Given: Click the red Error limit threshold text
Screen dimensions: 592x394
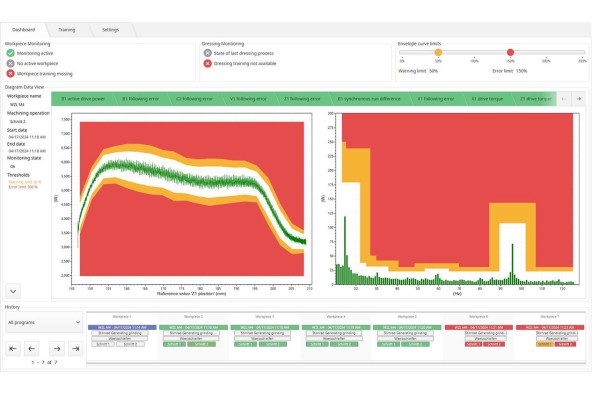Looking at the screenshot, I should pyautogui.click(x=23, y=187).
